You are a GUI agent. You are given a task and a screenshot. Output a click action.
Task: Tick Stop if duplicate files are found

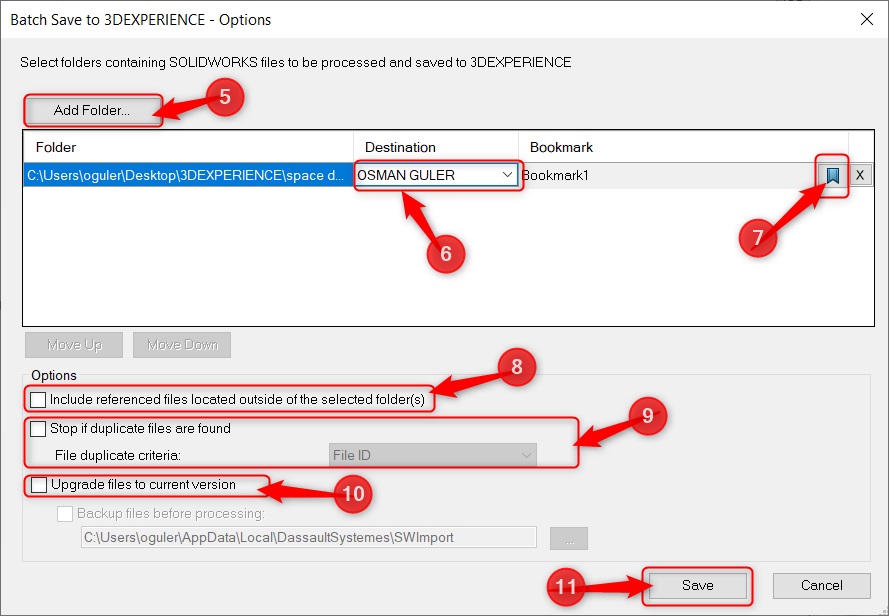coord(38,429)
